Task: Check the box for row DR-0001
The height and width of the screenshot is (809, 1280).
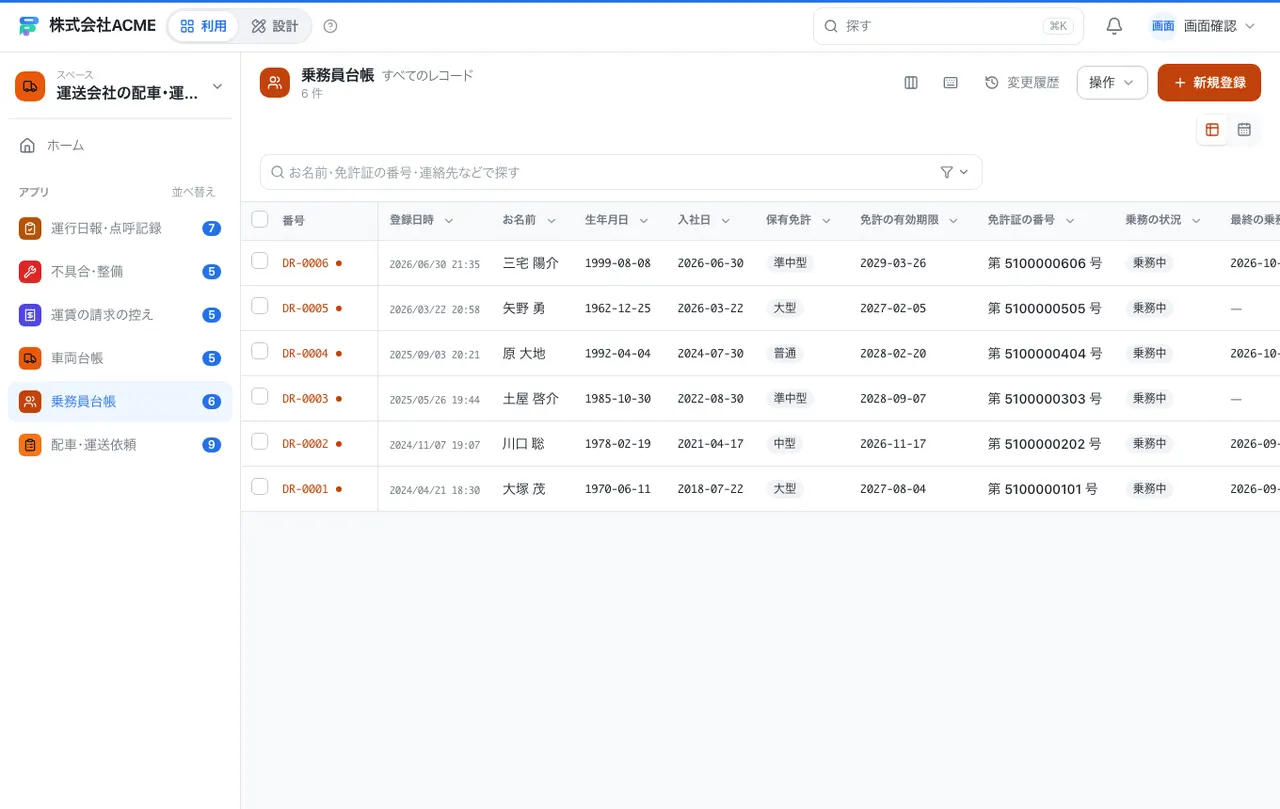Action: [260, 486]
